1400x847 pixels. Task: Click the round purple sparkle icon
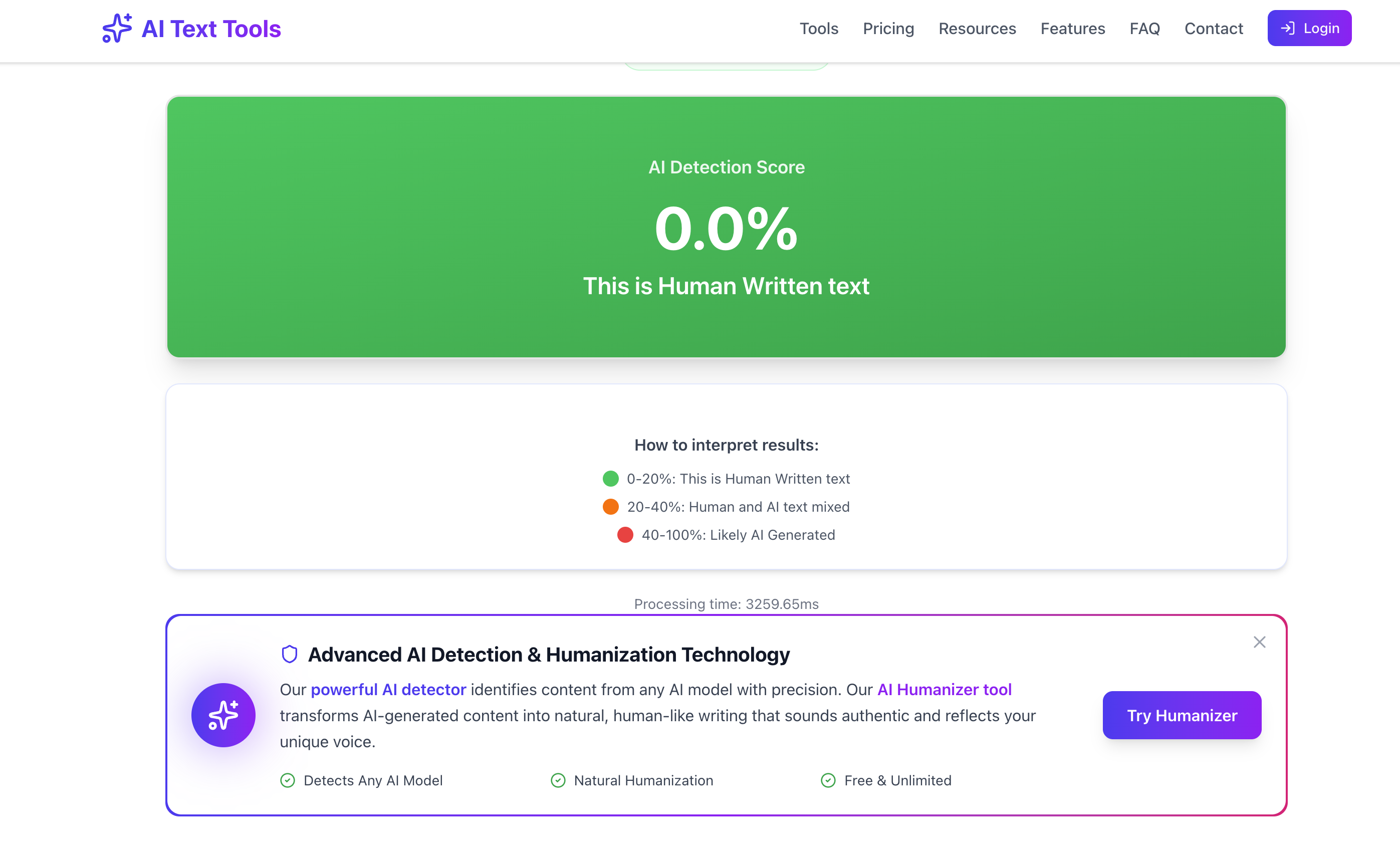click(223, 715)
